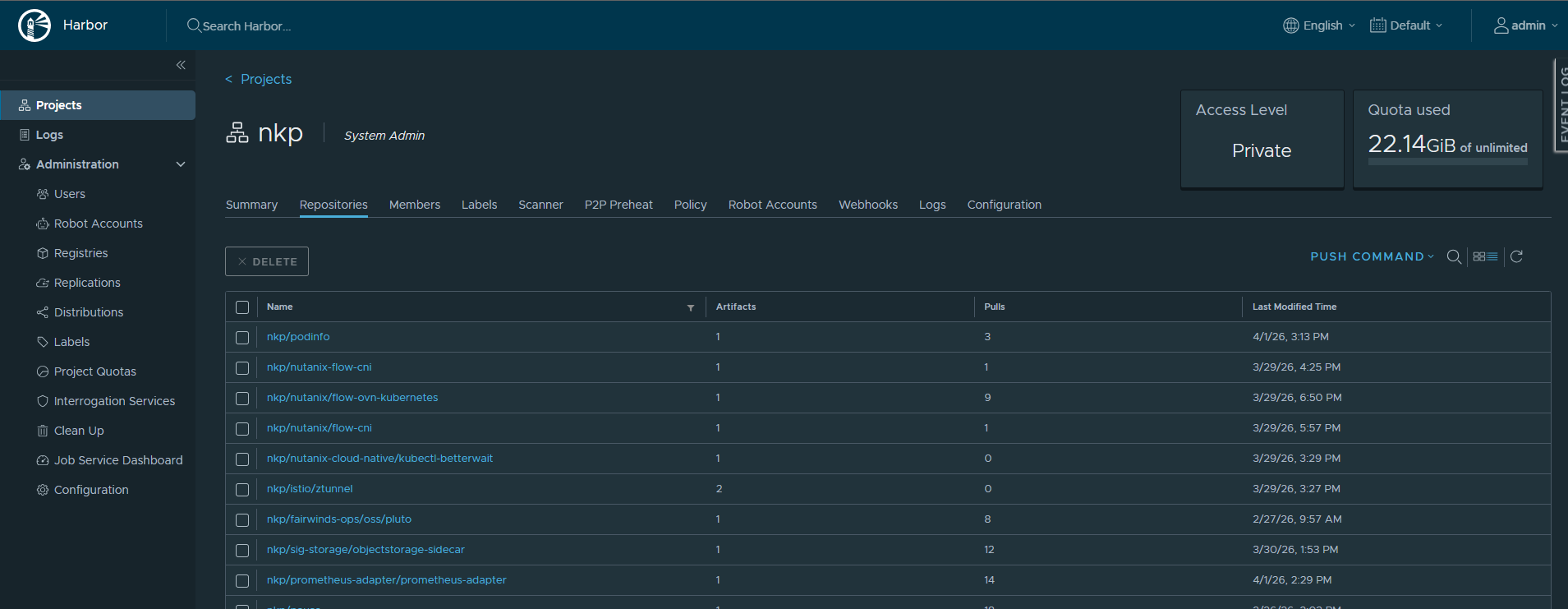Click the globe language icon

coord(1291,25)
